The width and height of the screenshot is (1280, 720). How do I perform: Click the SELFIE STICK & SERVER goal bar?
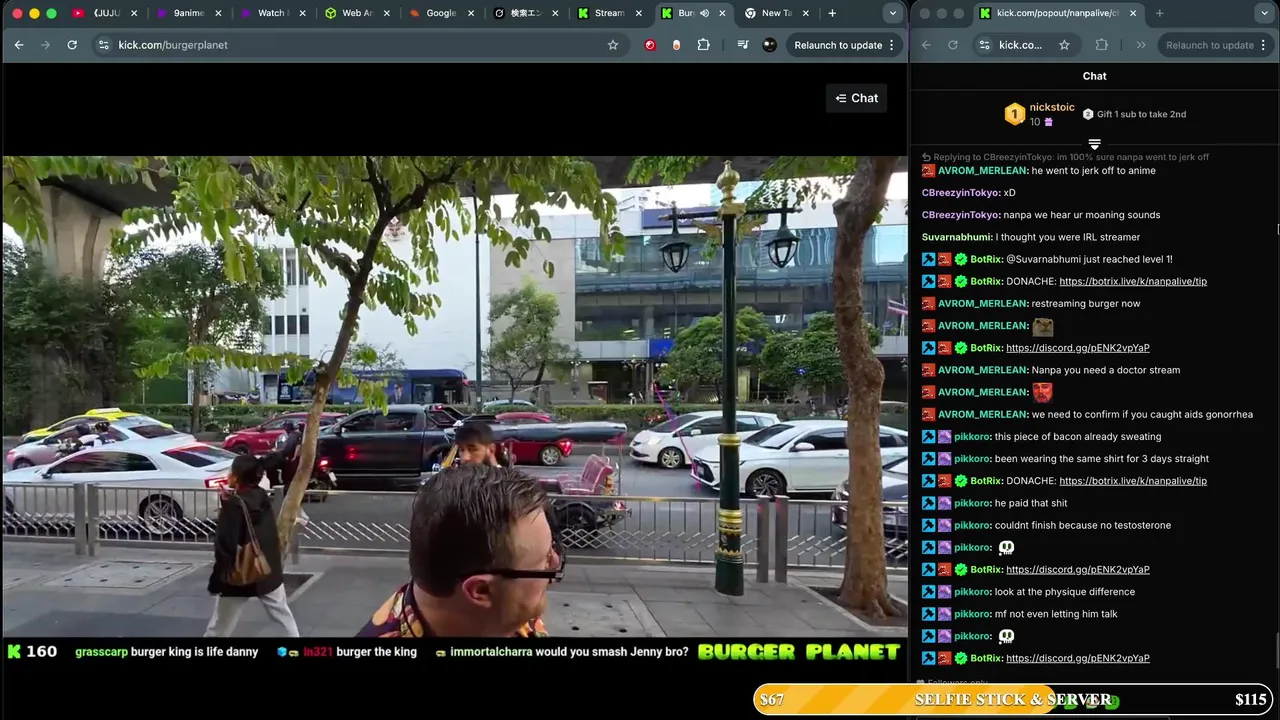coord(1013,700)
